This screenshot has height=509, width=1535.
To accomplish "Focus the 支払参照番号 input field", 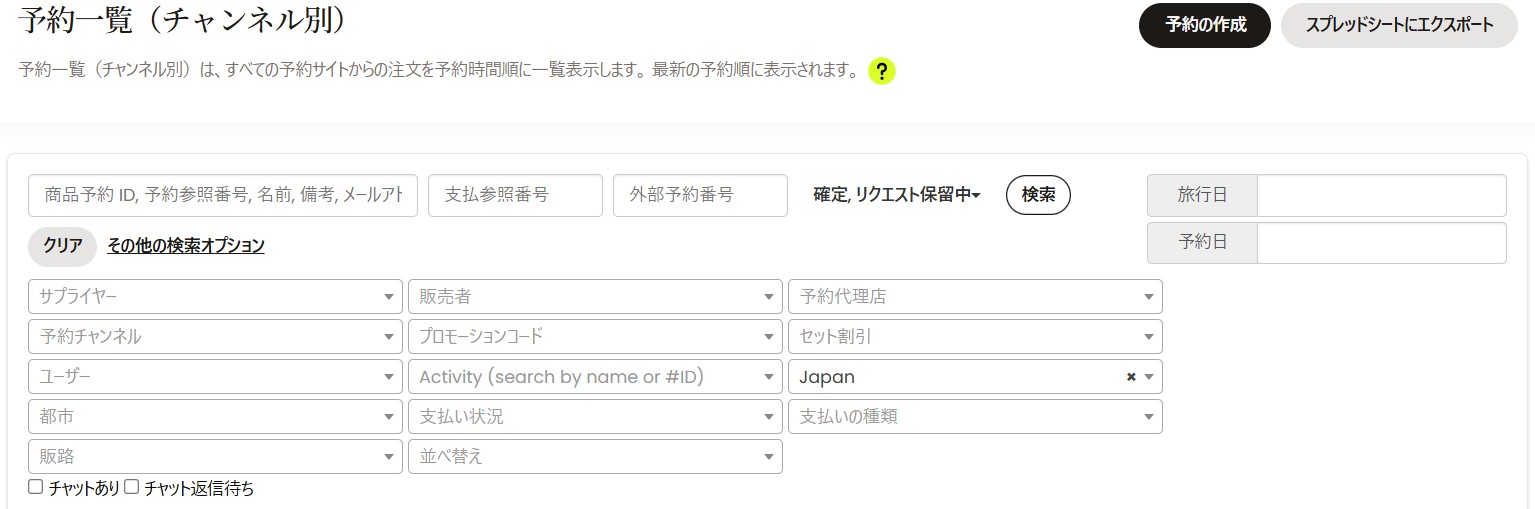I will (515, 195).
